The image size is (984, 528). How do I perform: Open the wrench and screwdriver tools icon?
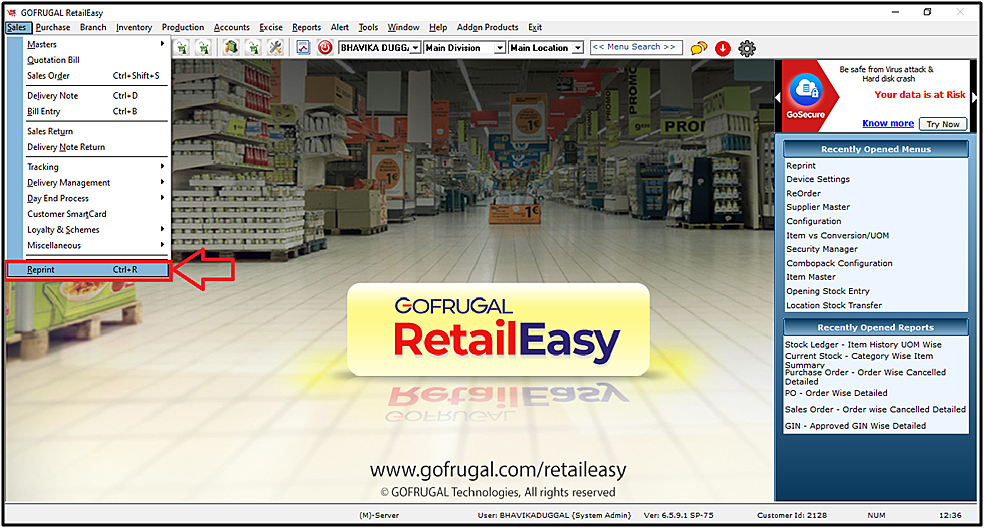275,48
